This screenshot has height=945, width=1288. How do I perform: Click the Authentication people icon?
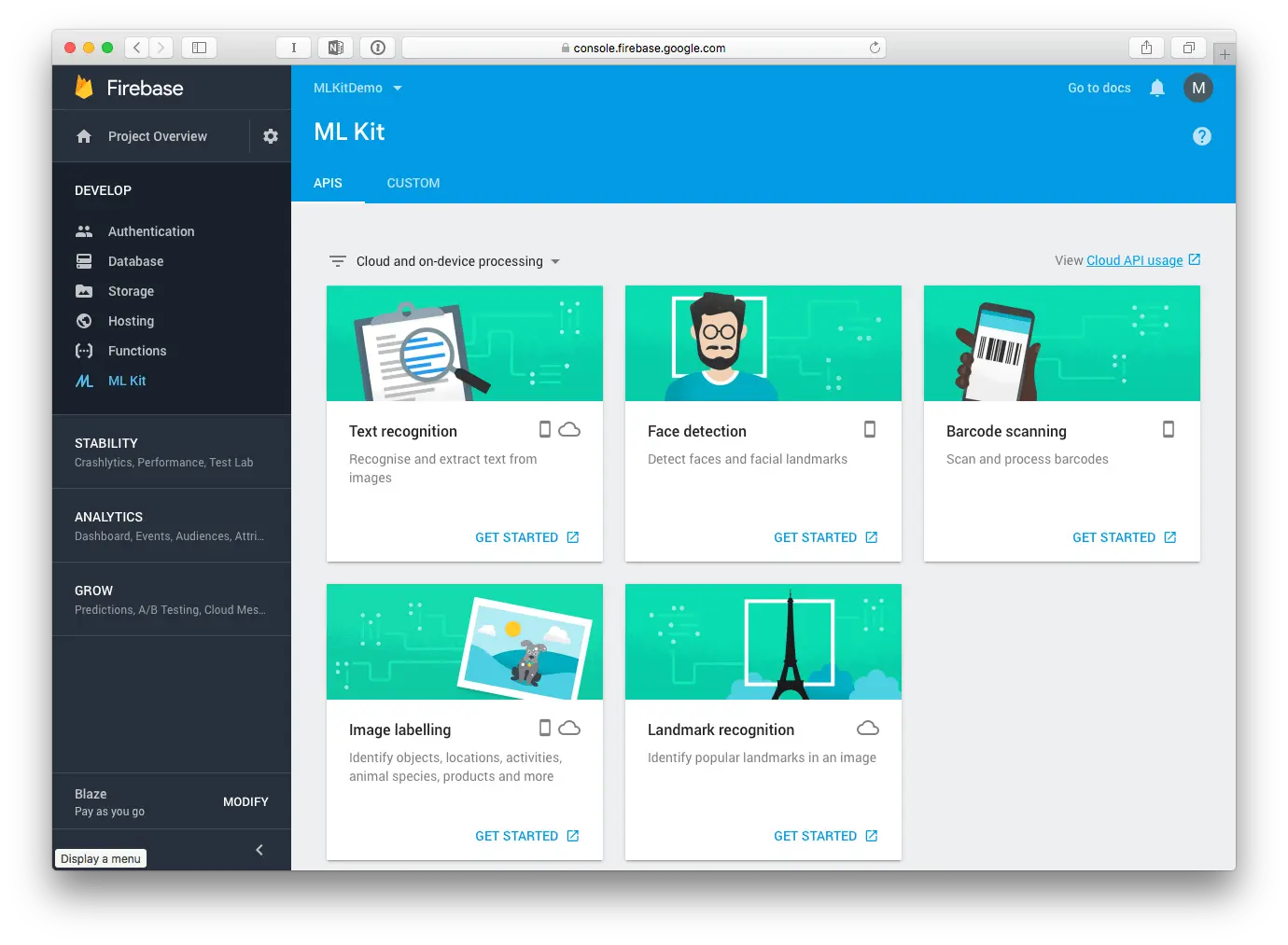(x=84, y=231)
